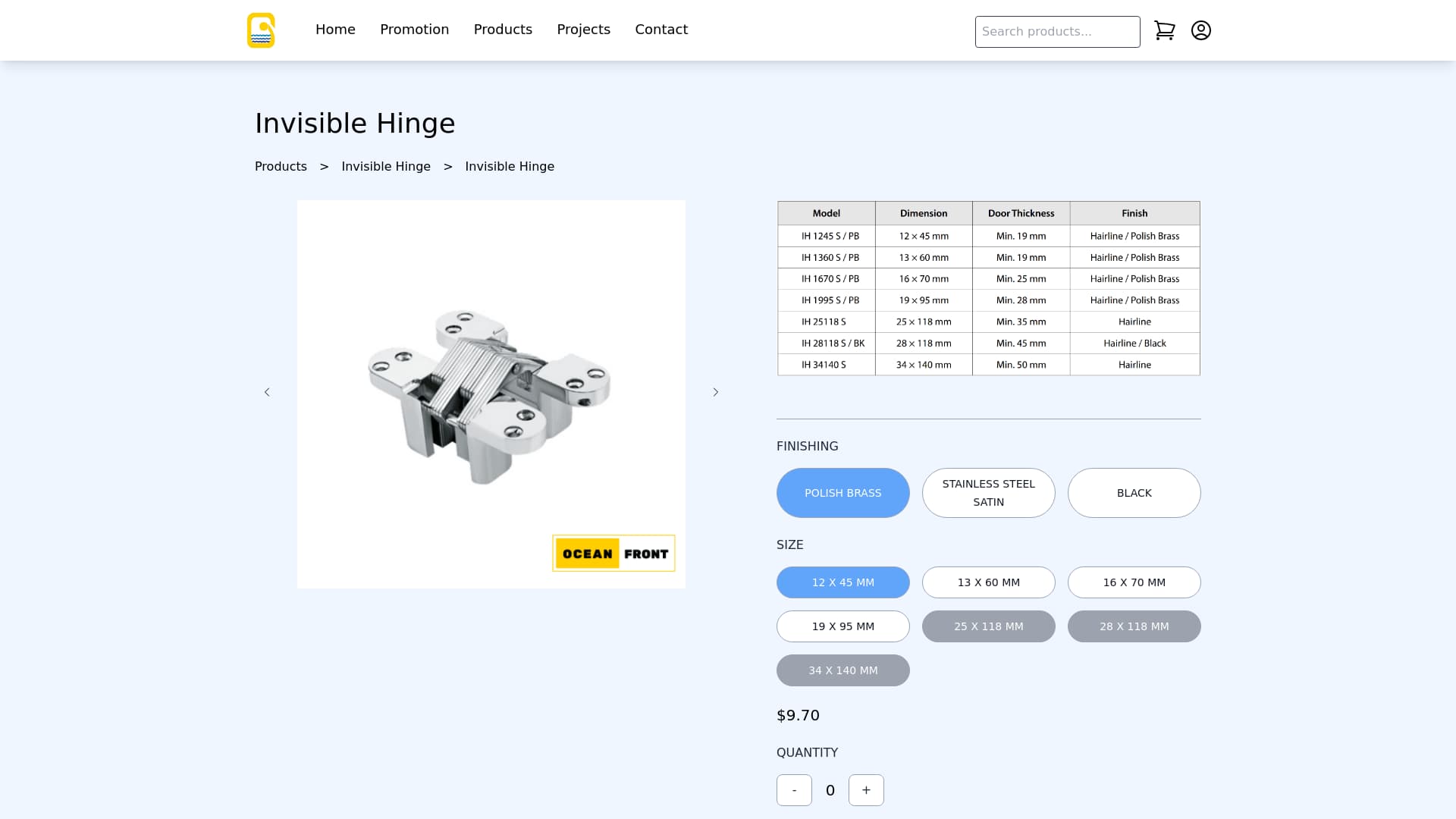Navigate to the Contact page
The width and height of the screenshot is (1456, 819).
pos(661,30)
